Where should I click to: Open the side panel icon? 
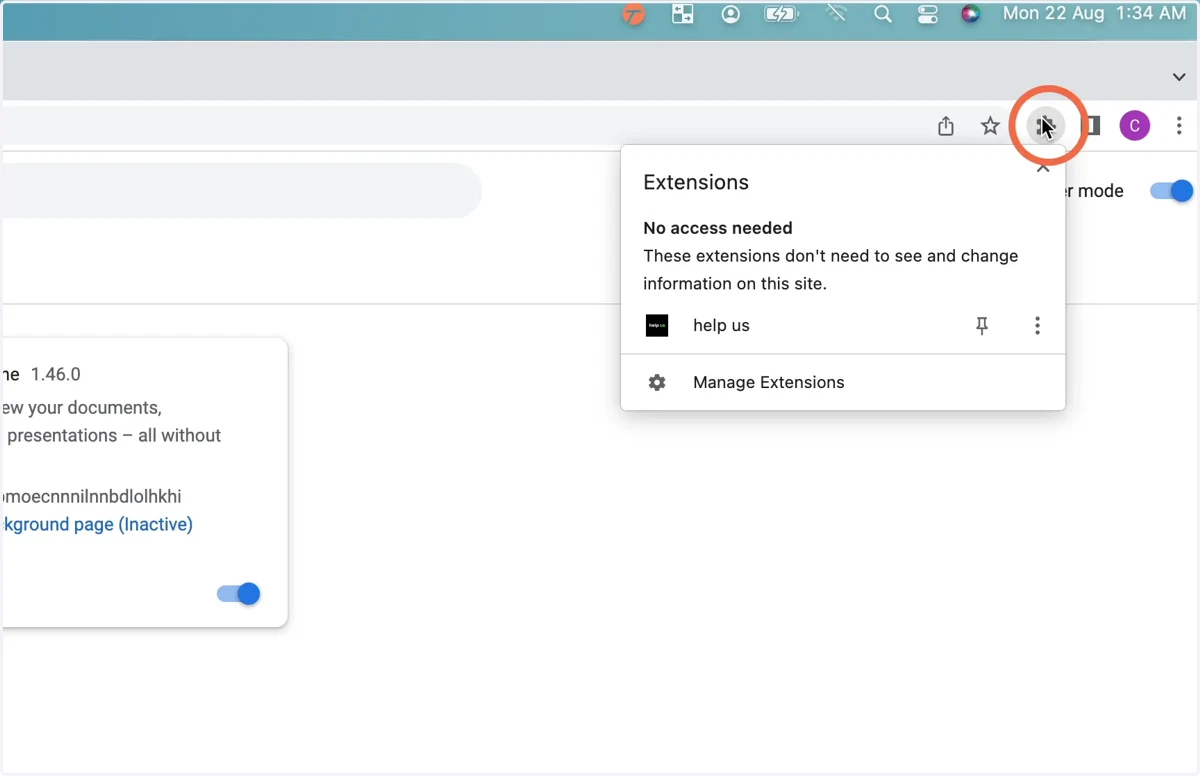pyautogui.click(x=1093, y=126)
